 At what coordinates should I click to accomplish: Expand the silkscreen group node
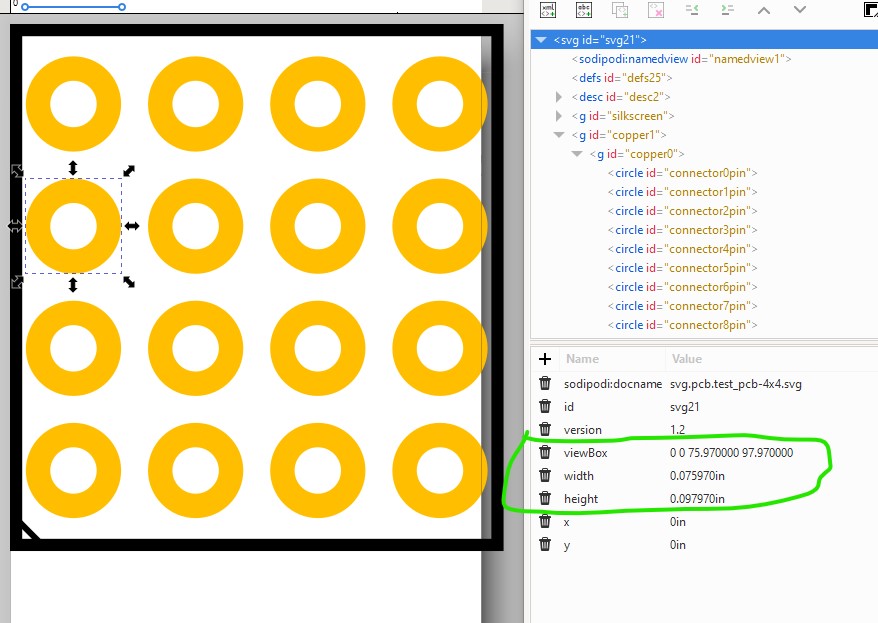[x=559, y=116]
